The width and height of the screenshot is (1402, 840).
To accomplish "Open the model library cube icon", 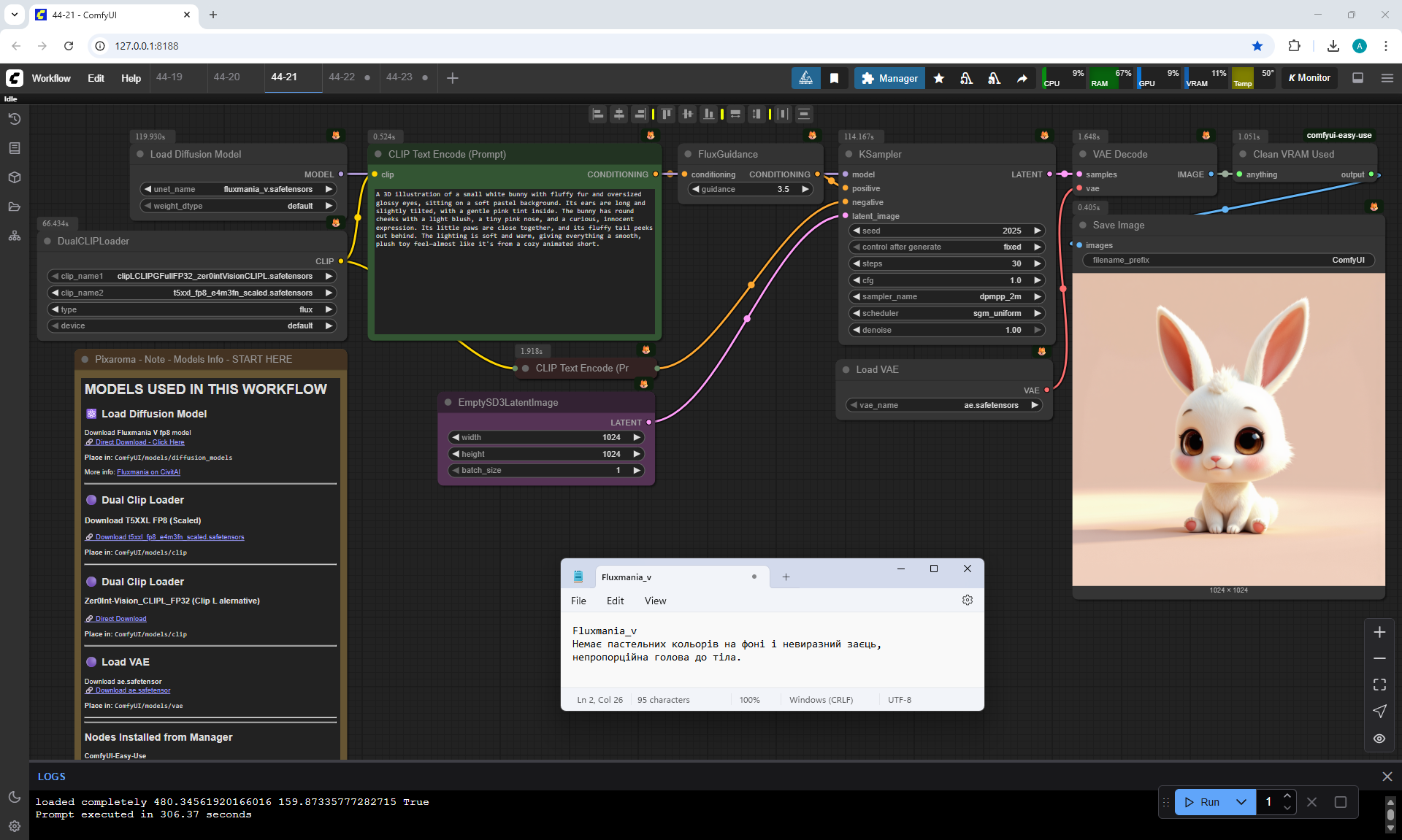I will point(15,177).
